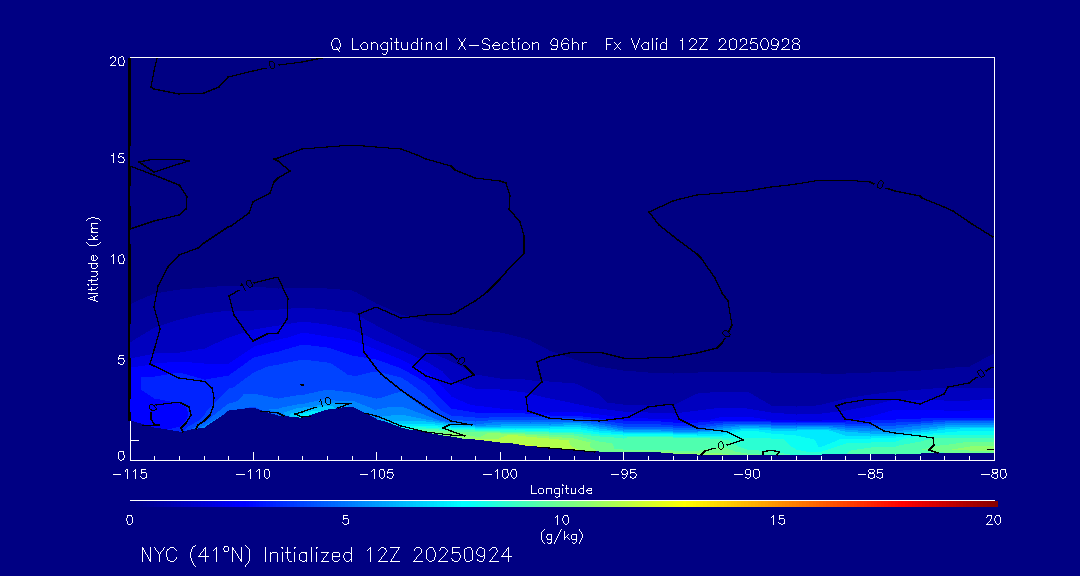Viewport: 1080px width, 576px height.
Task: Click the '15' altitude axis tick label
Action: (x=116, y=158)
